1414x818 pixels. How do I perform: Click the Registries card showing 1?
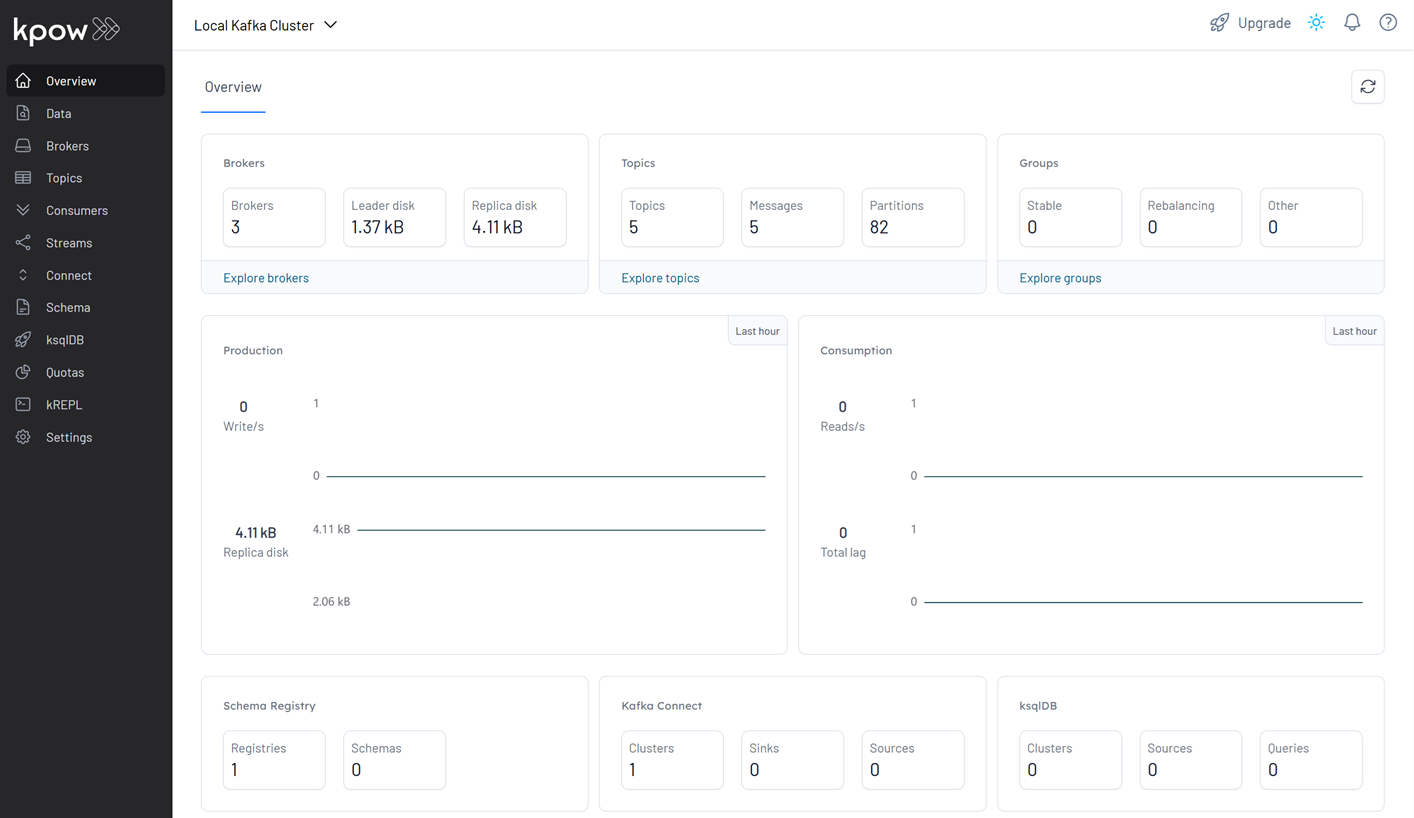[274, 760]
